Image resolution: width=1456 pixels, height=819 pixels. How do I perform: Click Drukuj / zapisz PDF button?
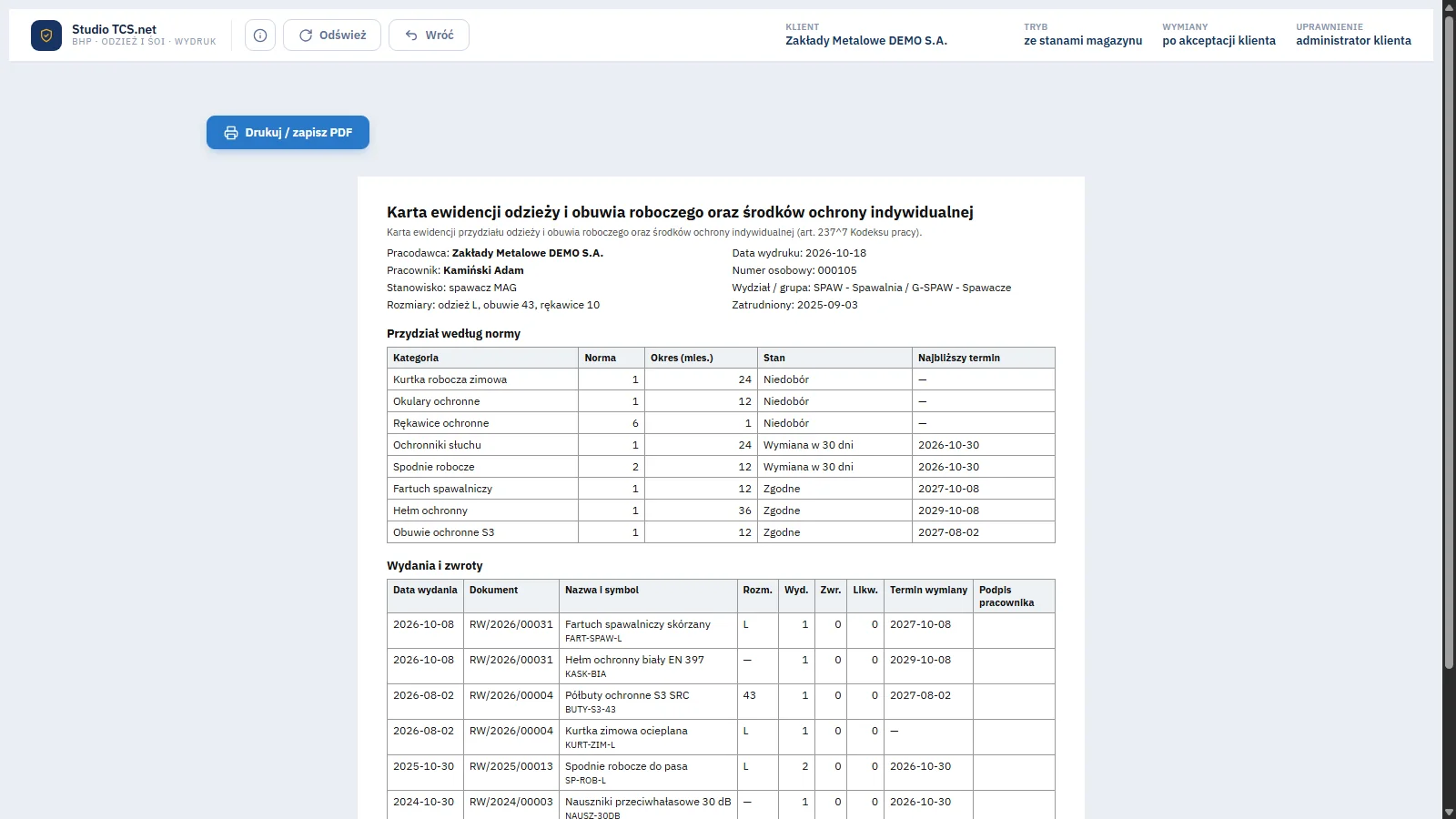pyautogui.click(x=288, y=132)
